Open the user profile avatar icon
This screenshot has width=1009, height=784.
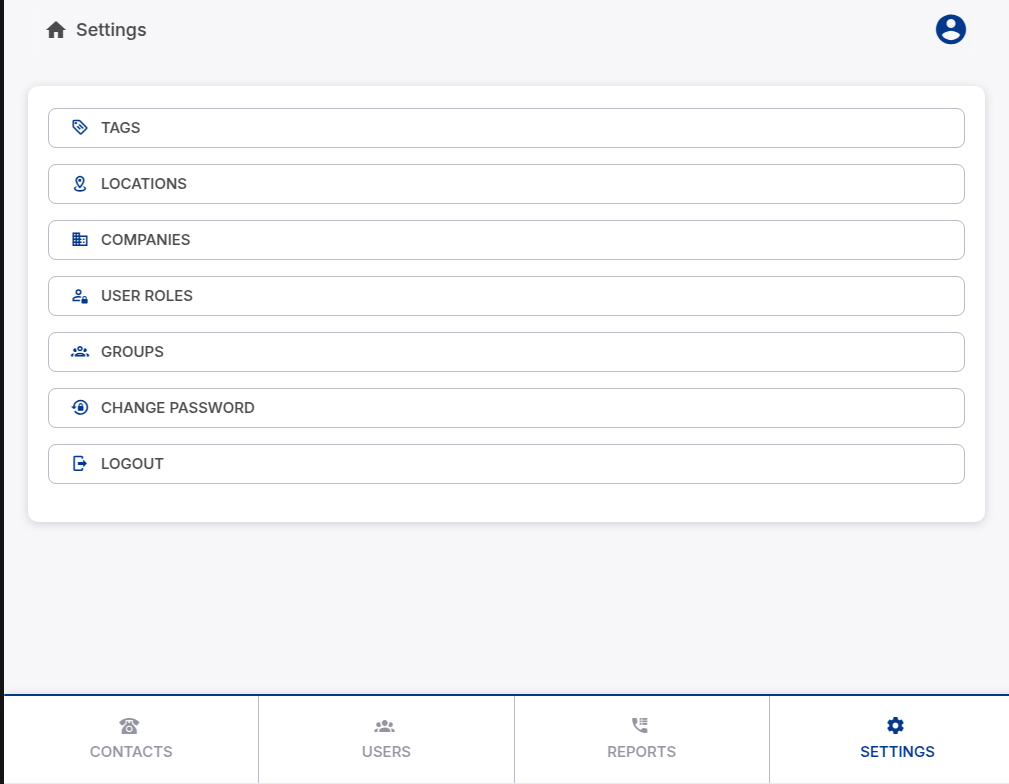(950, 30)
